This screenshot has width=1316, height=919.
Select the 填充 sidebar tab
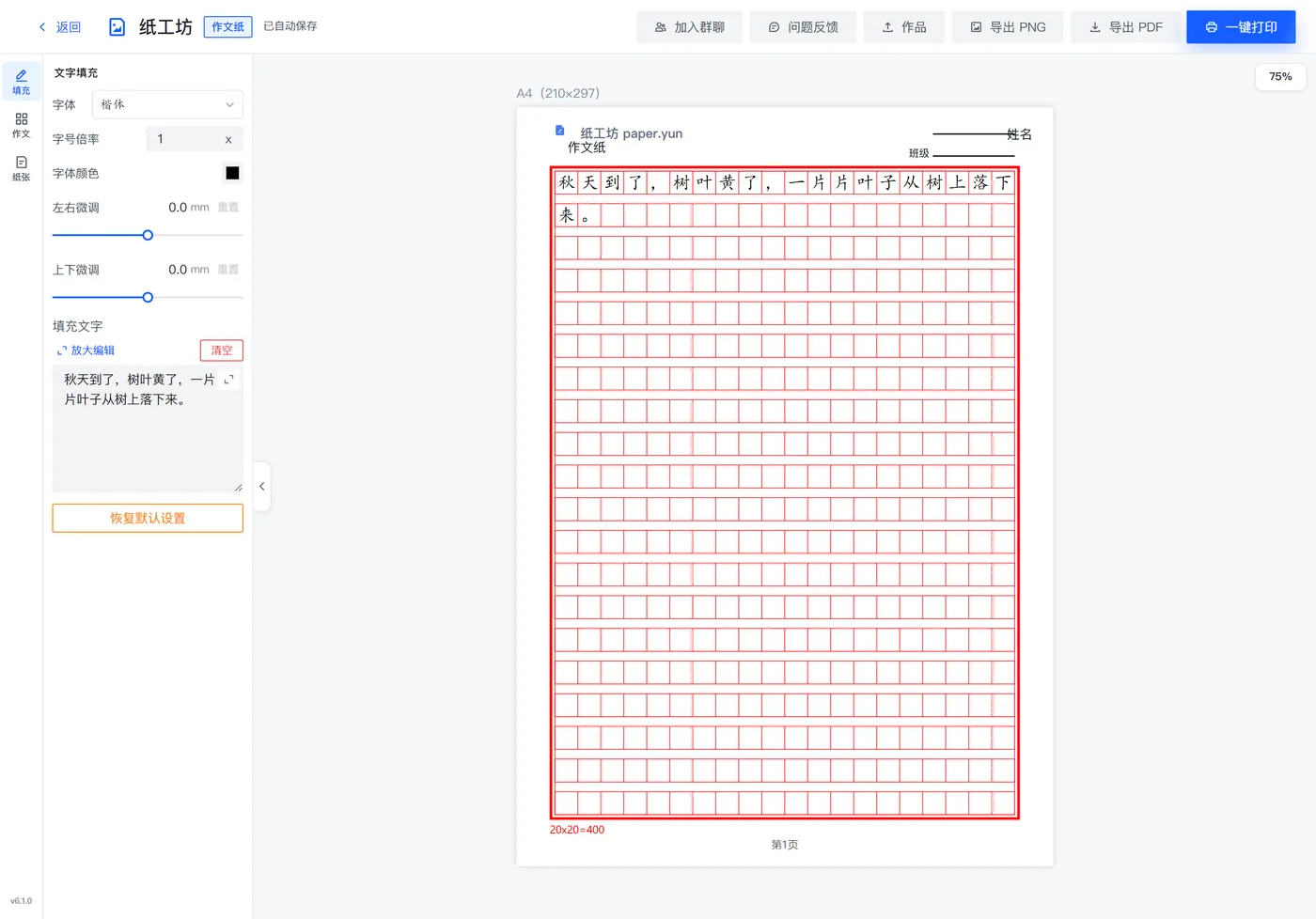(22, 82)
